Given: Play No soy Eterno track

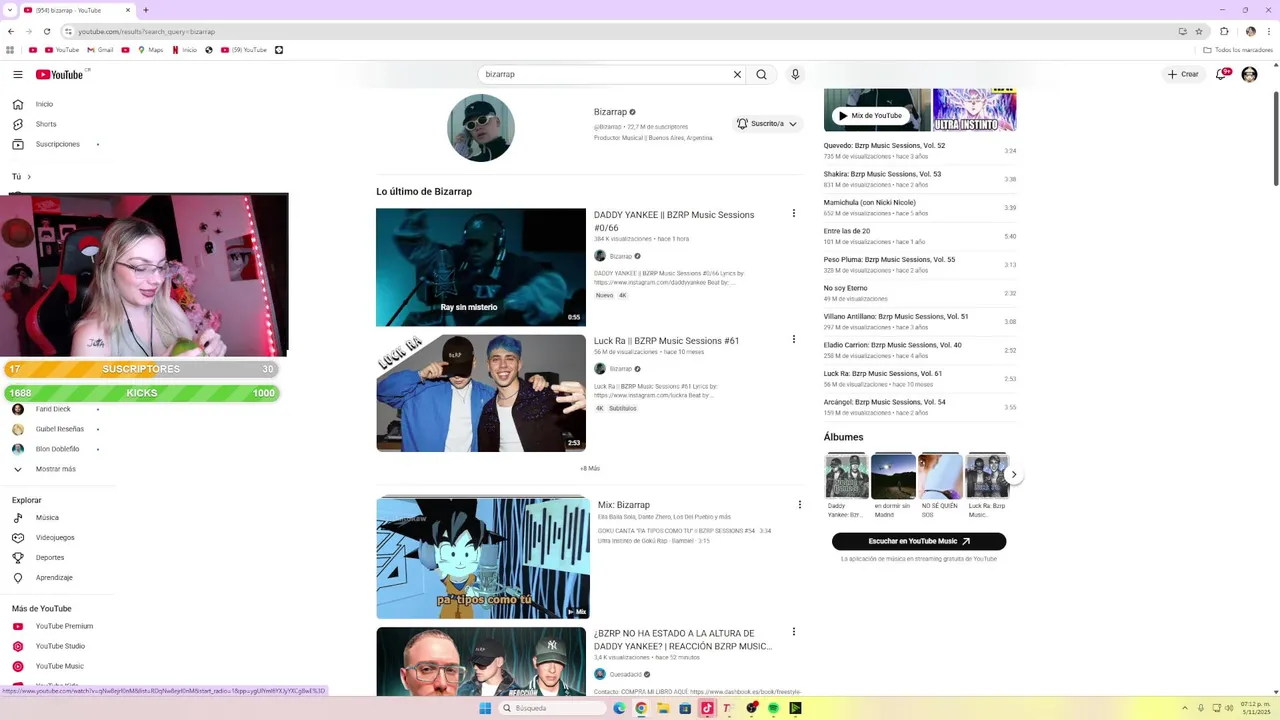Looking at the screenshot, I should (920, 293).
